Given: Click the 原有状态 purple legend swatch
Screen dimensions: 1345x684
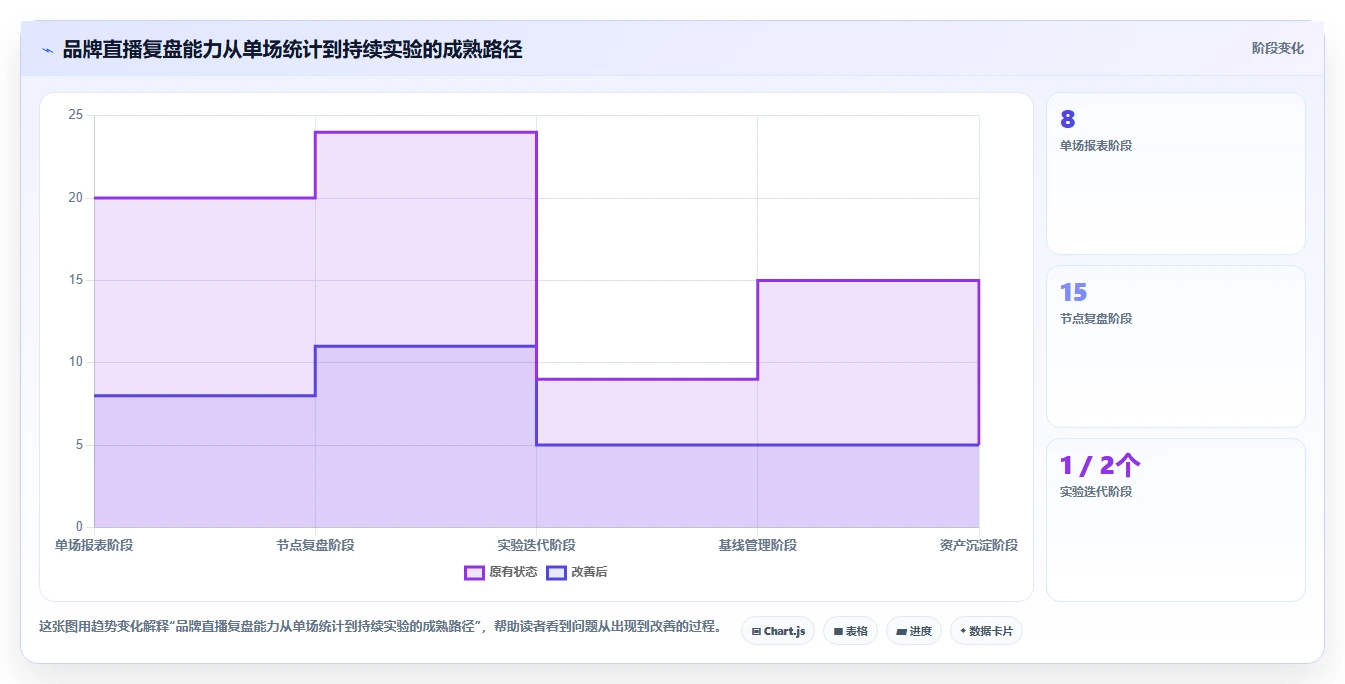Looking at the screenshot, I should tap(474, 572).
